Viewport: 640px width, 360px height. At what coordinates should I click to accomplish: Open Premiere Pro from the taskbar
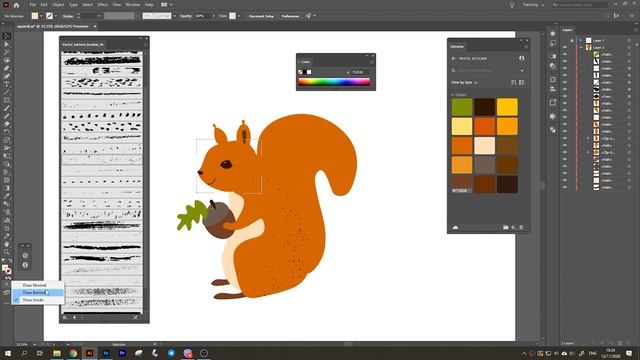coord(122,353)
